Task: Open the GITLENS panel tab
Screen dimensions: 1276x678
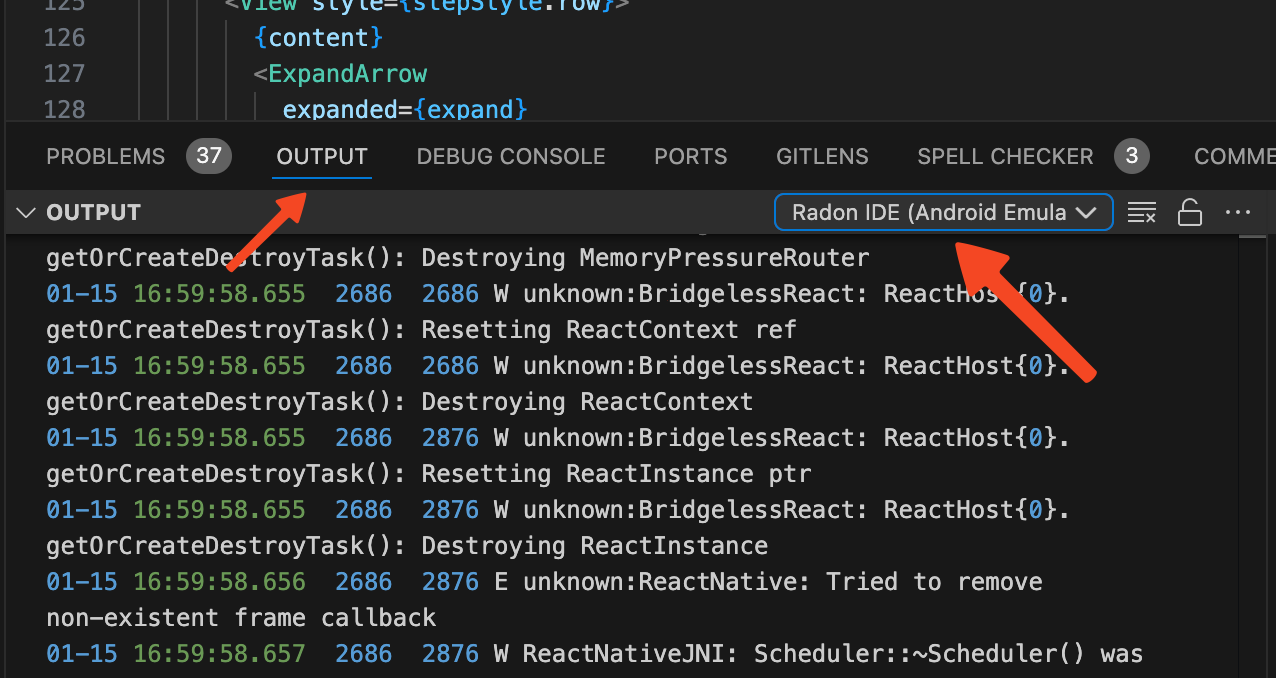Action: click(x=822, y=156)
